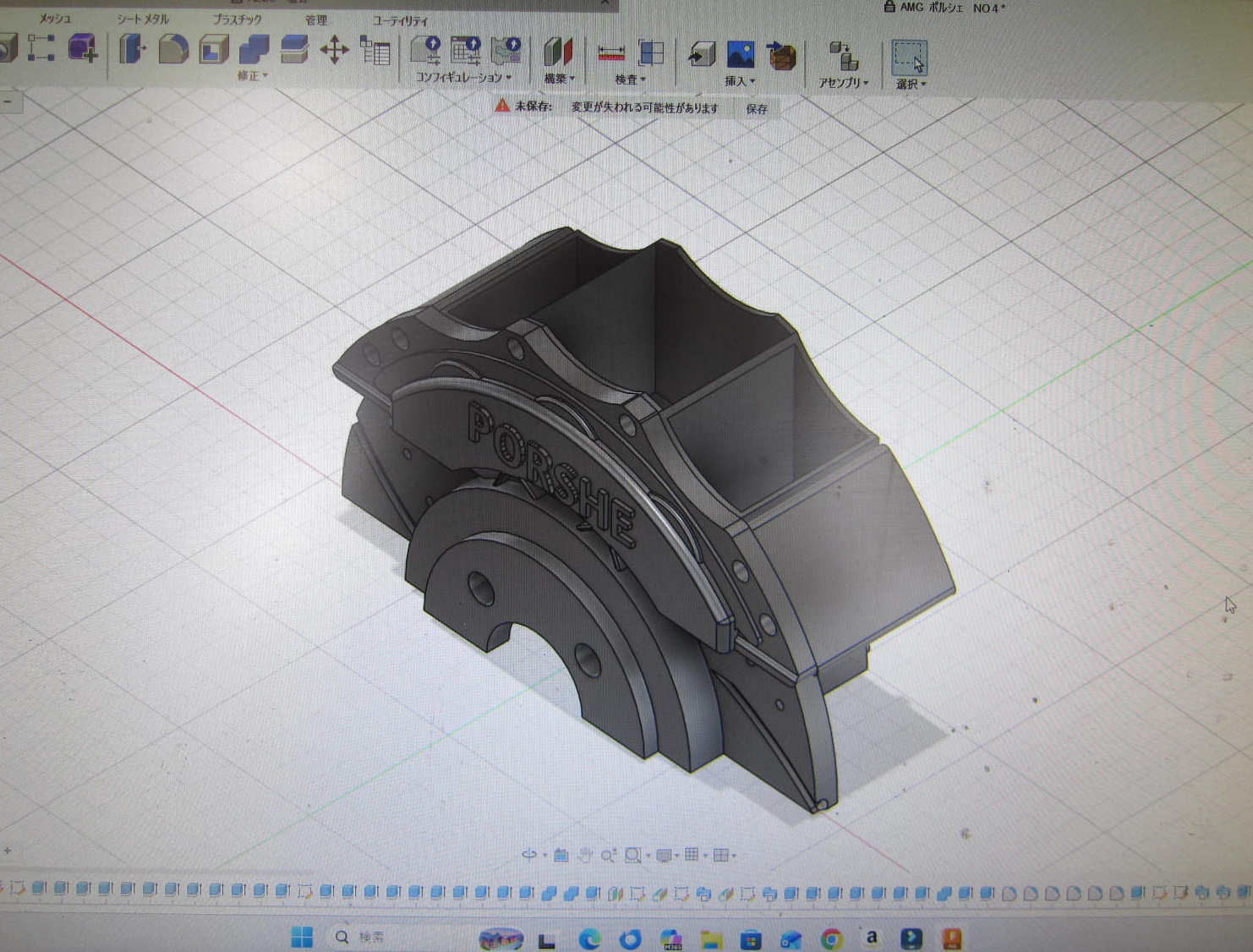Expand the アセンブリ dropdown menu

844,83
